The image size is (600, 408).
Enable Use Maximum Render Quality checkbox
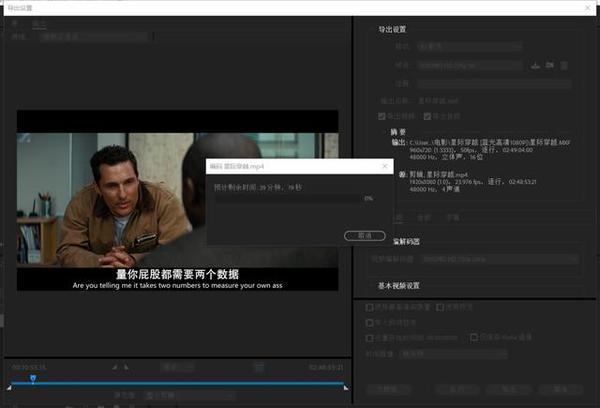tap(369, 307)
